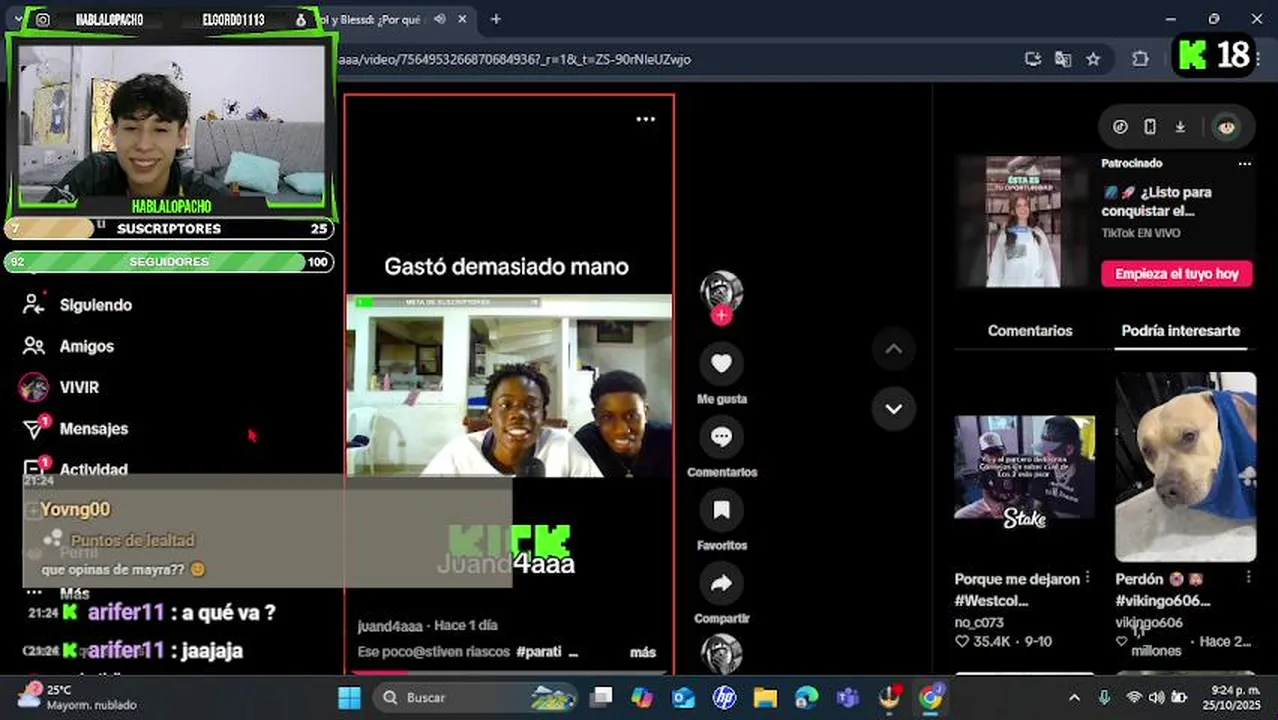This screenshot has width=1278, height=720.
Task: Click Chrome's install app icon in address bar
Action: (1033, 59)
